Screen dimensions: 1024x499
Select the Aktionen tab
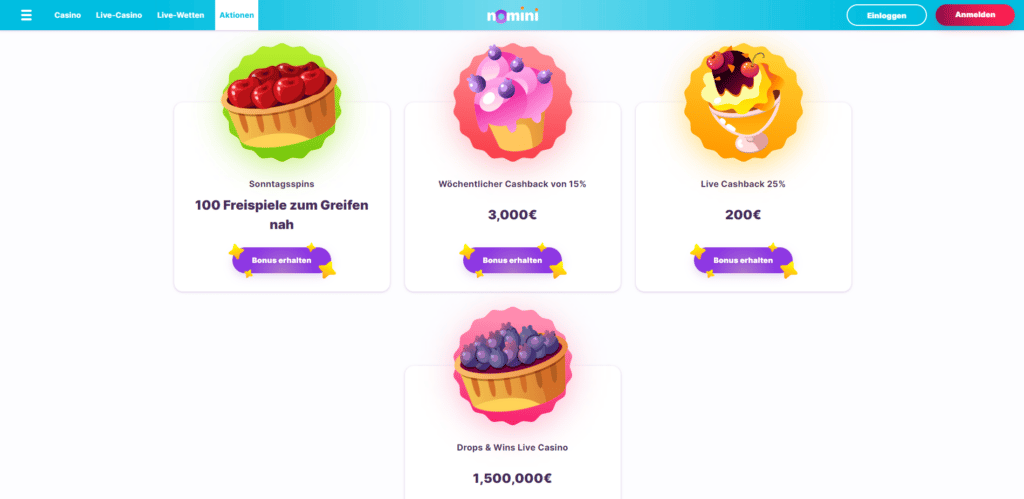tap(236, 15)
